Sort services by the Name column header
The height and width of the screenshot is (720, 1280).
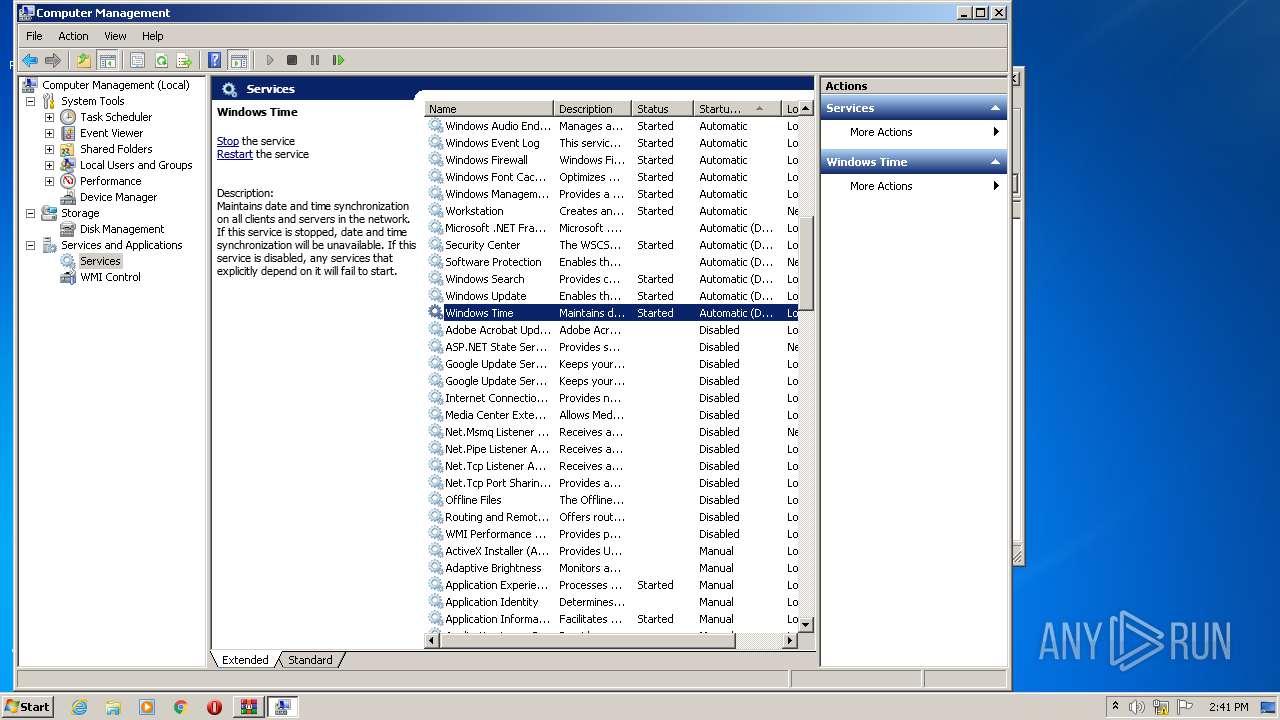tap(489, 109)
